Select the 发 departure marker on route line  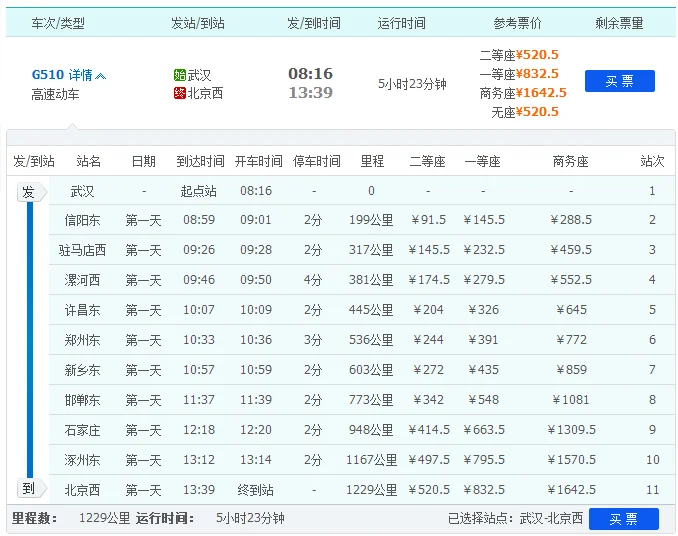click(30, 192)
